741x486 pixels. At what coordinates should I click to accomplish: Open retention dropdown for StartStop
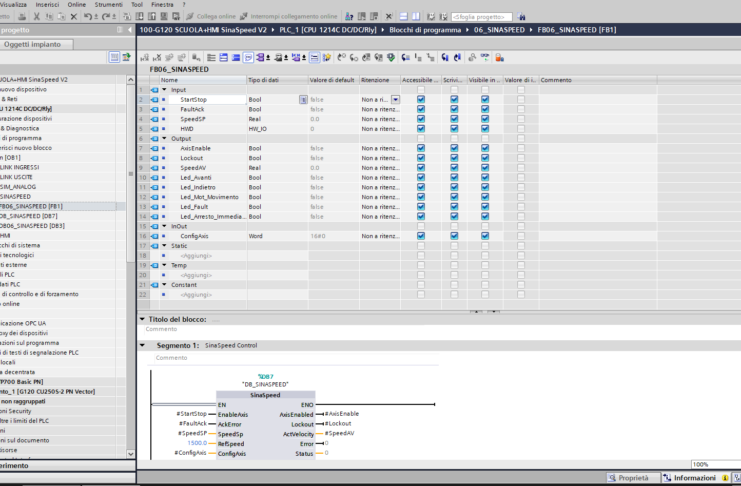click(x=396, y=100)
